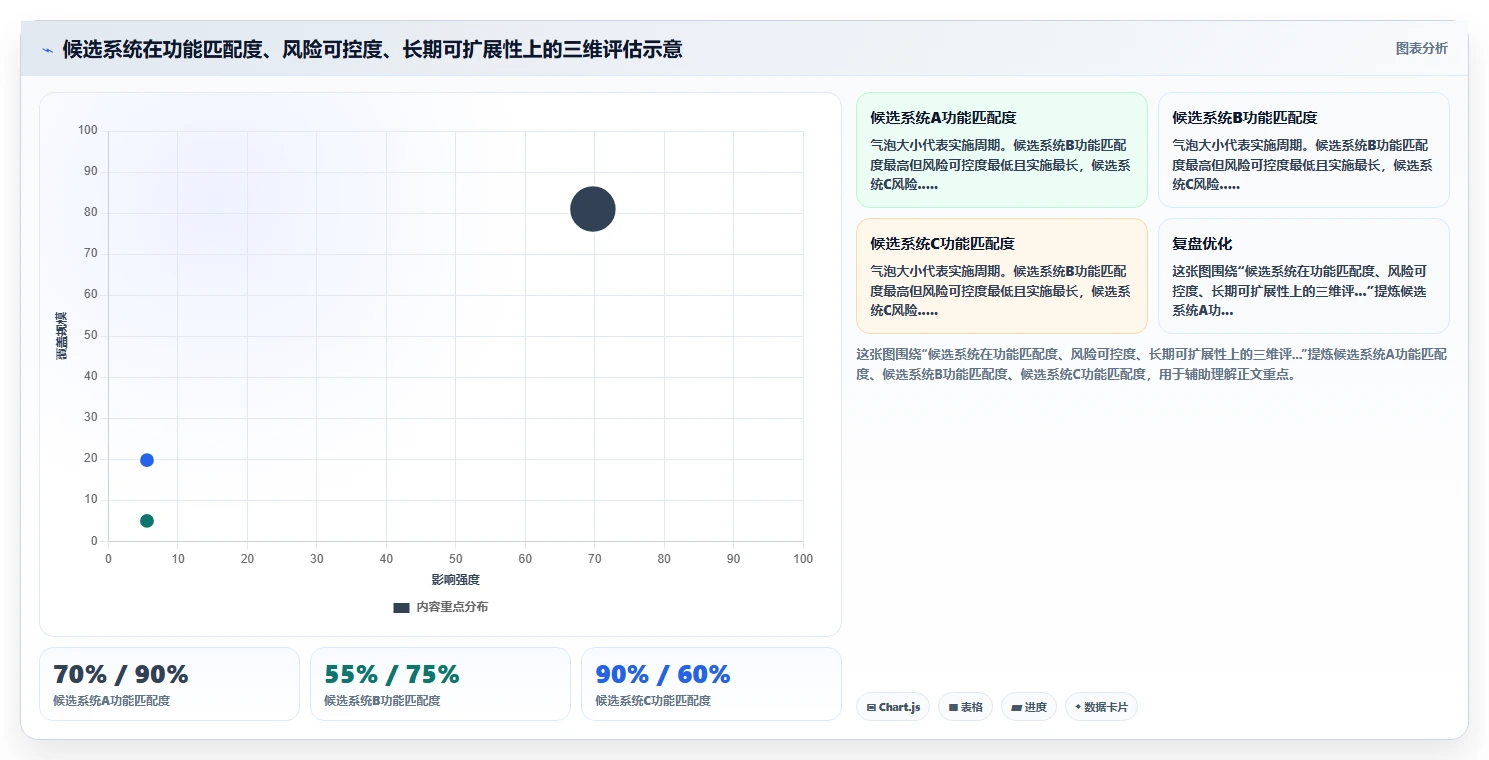Select the blue bubble on chart
1489x760 pixels.
click(147, 460)
